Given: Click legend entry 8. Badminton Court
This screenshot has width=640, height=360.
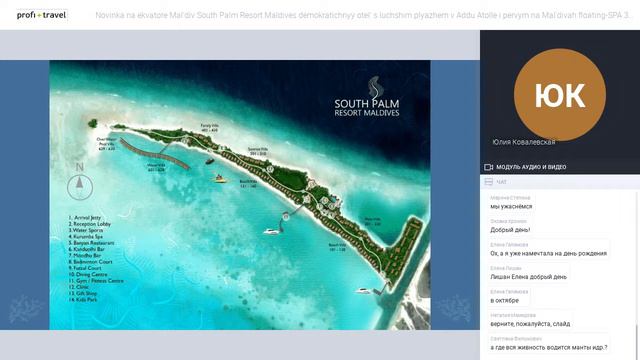Looking at the screenshot, I should [x=90, y=262].
